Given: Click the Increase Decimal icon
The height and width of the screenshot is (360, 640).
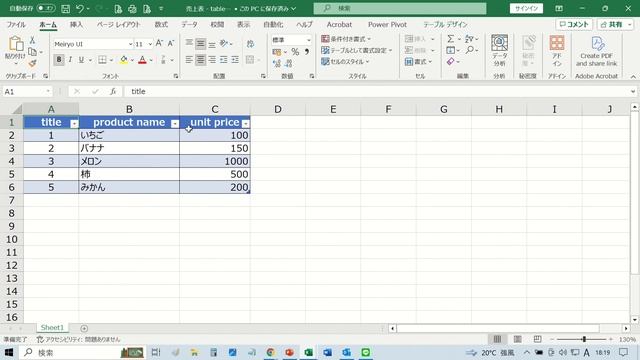Looking at the screenshot, I should (x=277, y=63).
